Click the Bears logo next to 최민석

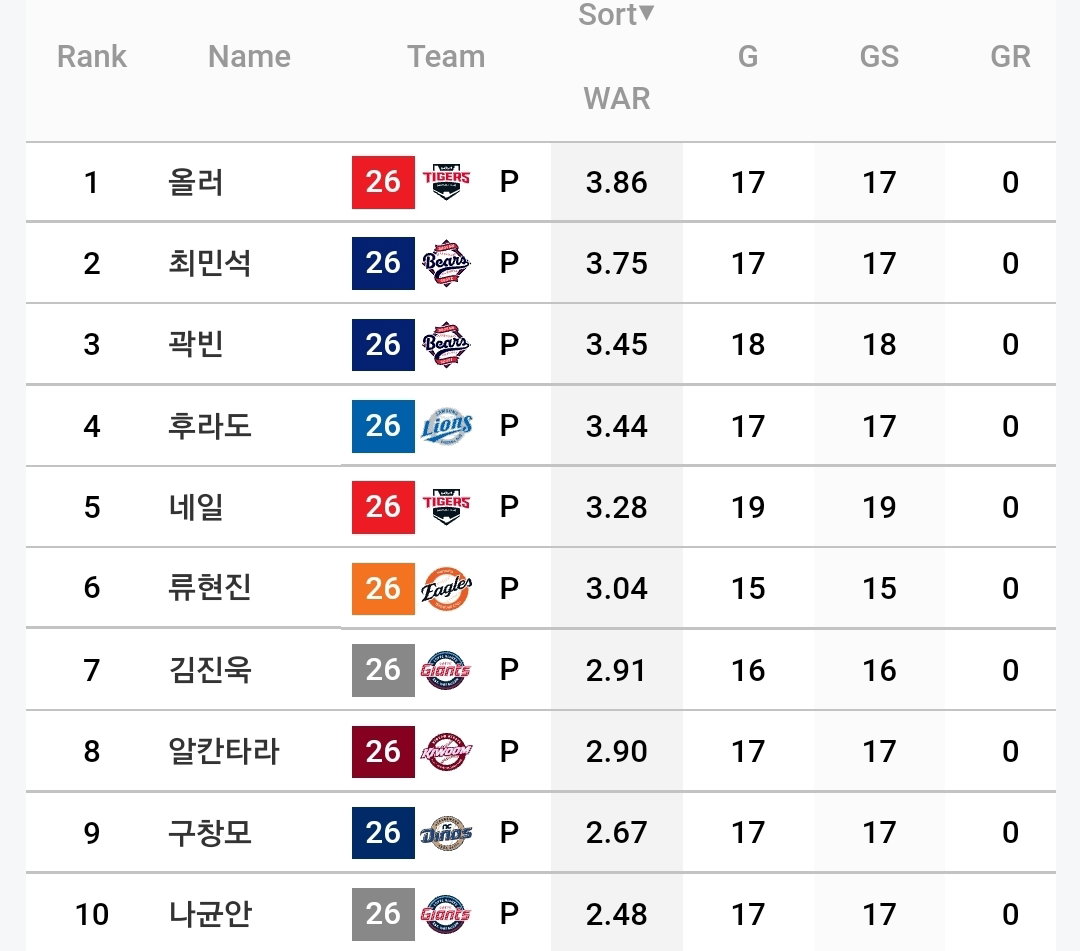click(446, 263)
